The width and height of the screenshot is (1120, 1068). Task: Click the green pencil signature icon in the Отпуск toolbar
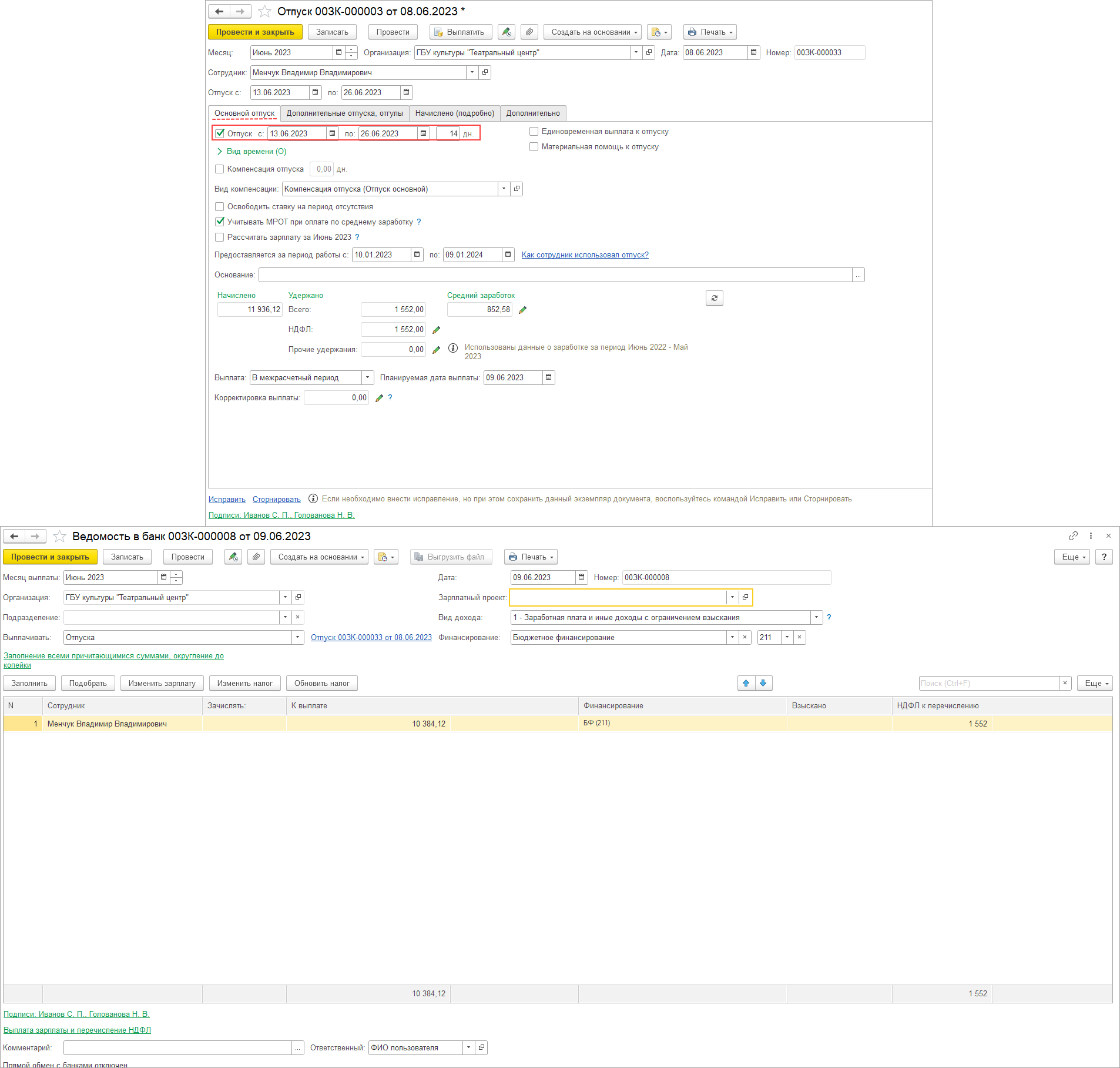(507, 32)
